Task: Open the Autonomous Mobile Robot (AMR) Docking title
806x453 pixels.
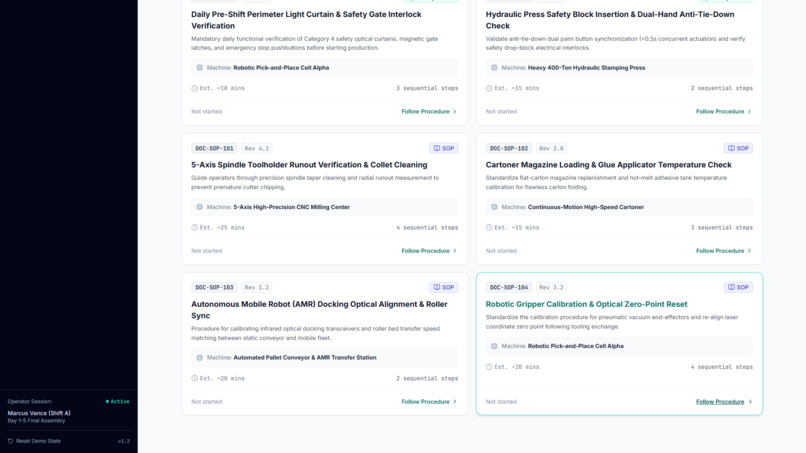Action: click(x=319, y=310)
